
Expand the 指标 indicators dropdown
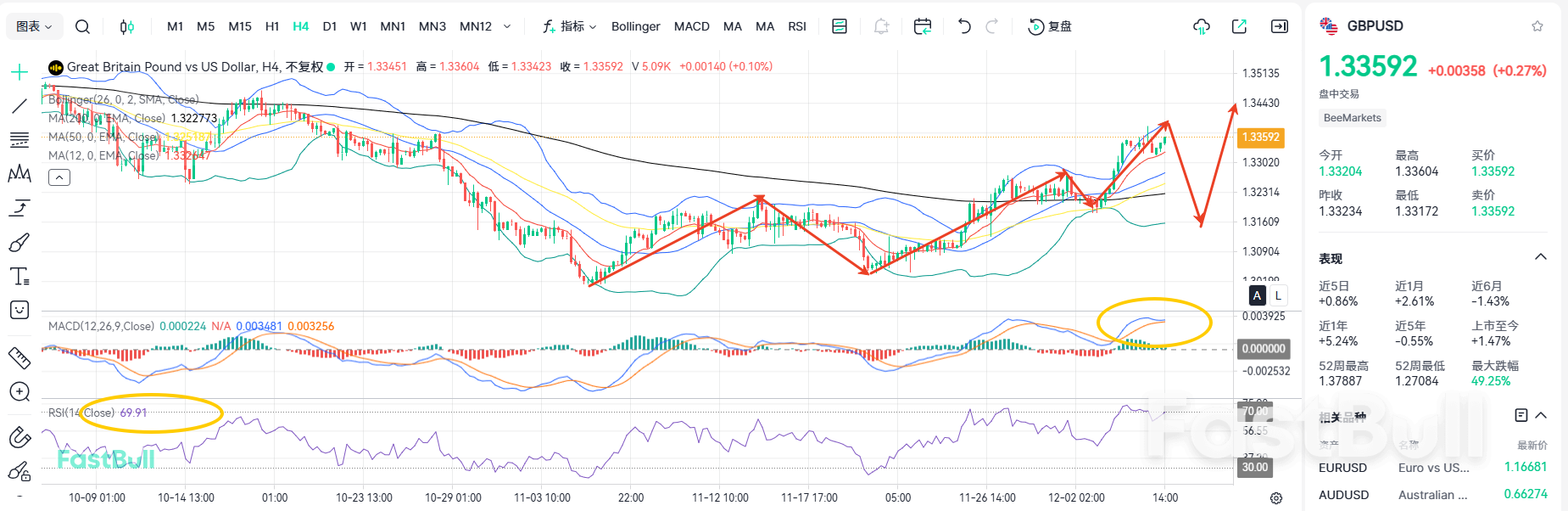(x=570, y=26)
